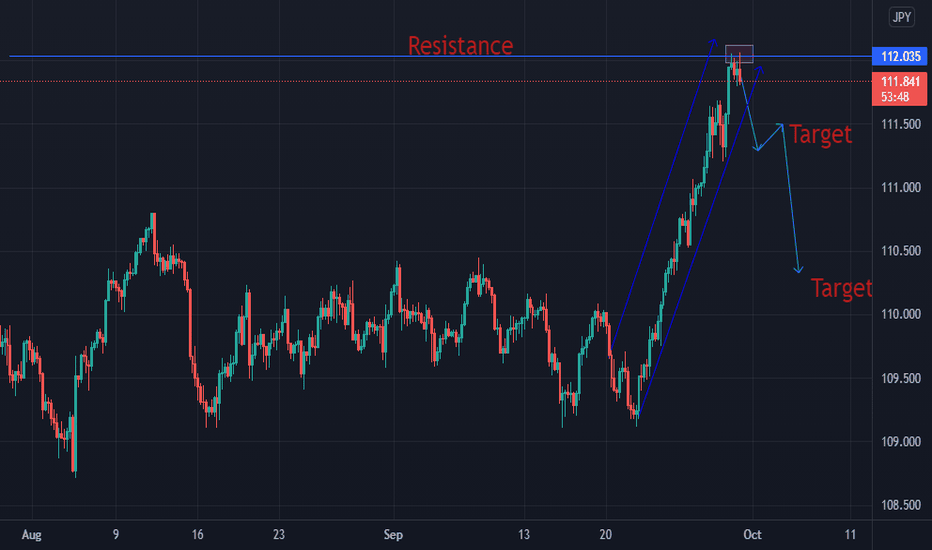
Task: Click the 111.841 current price label
Action: coord(900,81)
